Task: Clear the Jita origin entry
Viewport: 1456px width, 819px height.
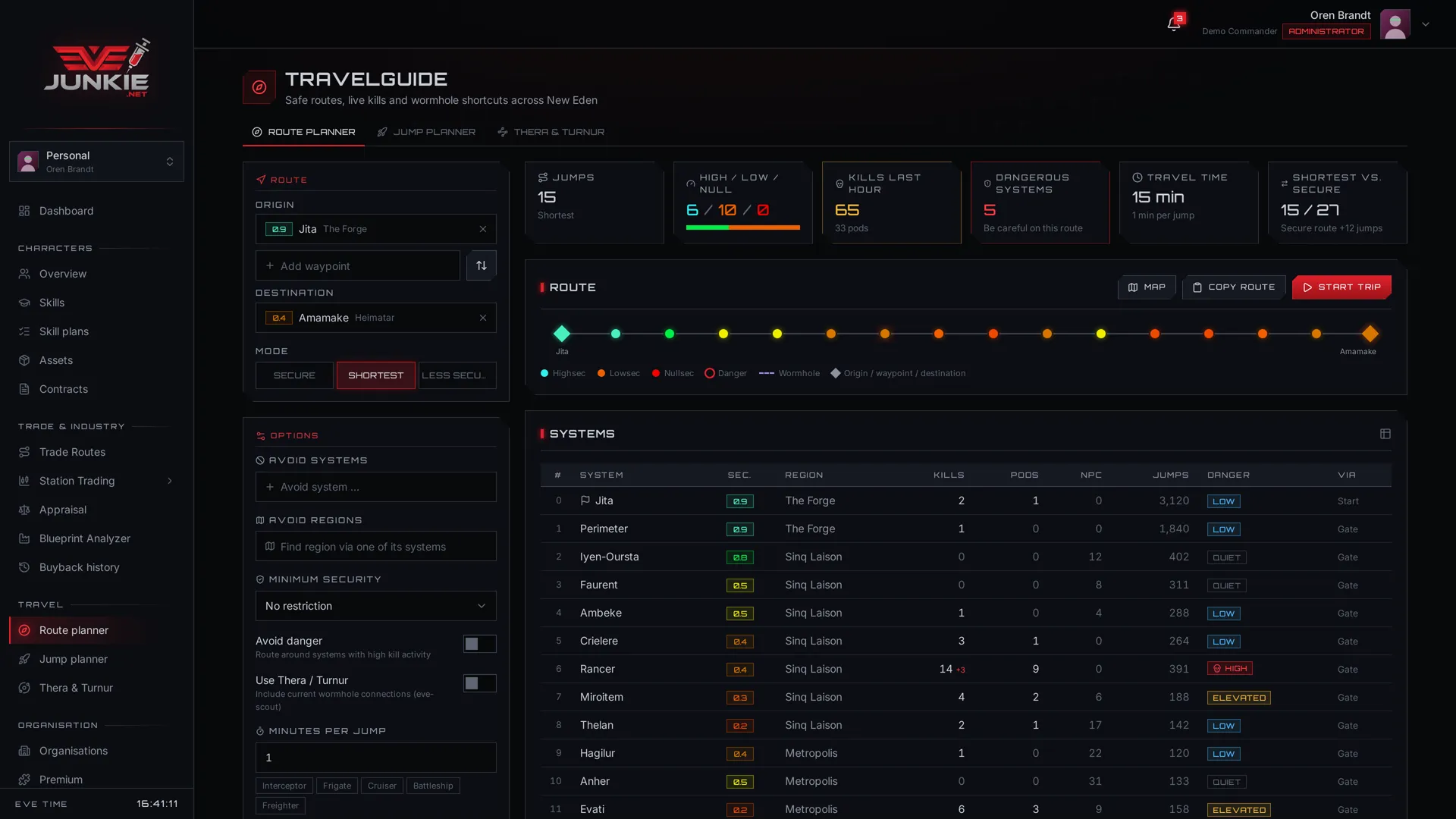Action: (x=483, y=229)
